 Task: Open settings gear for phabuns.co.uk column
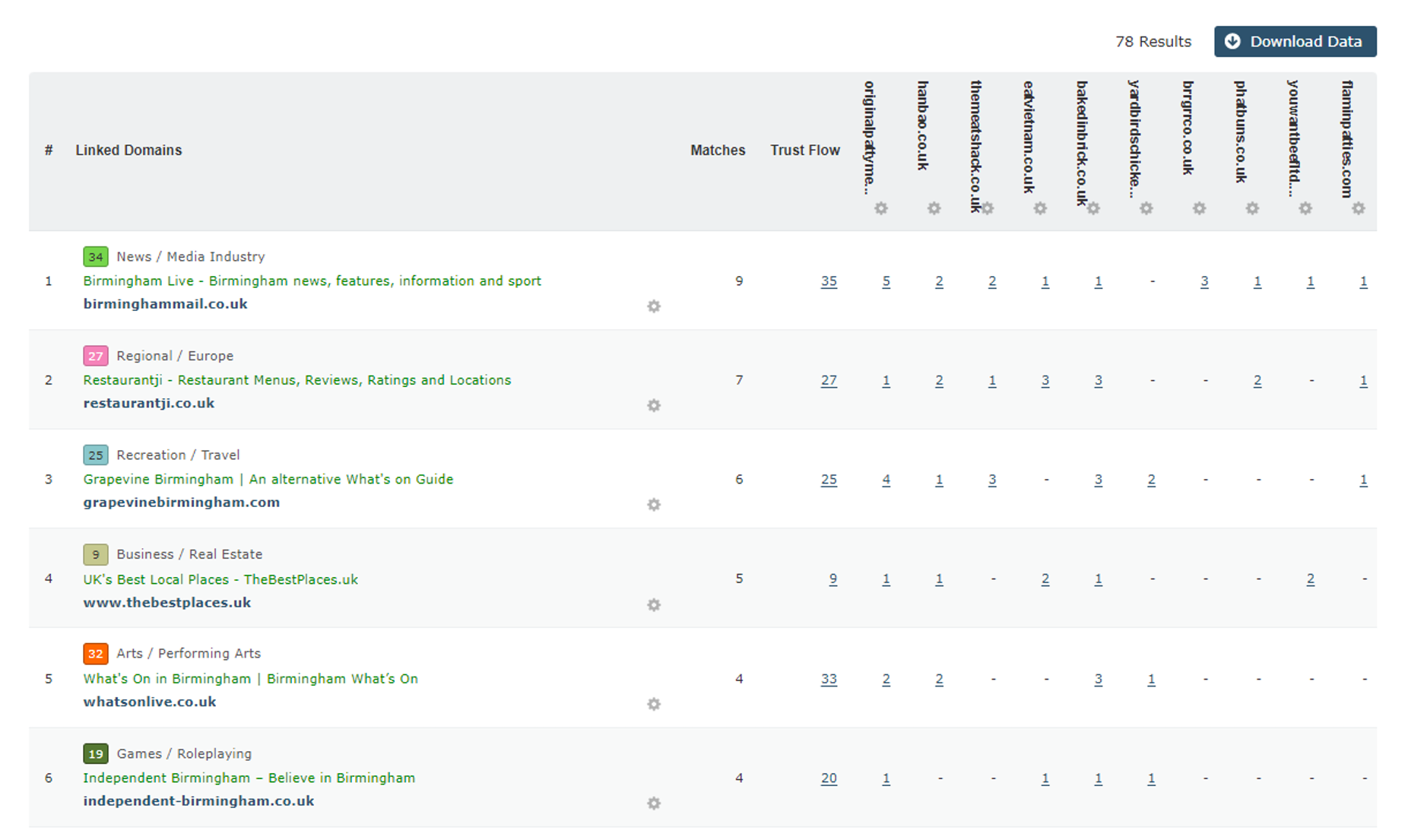click(x=1251, y=208)
